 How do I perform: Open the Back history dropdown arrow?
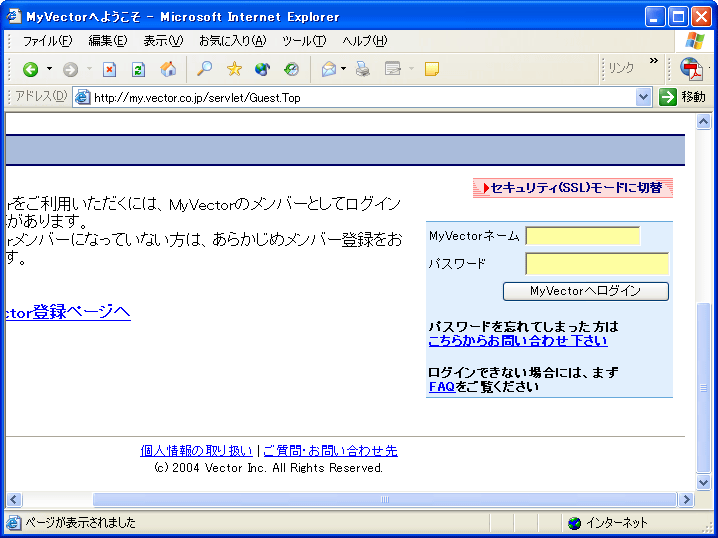click(49, 69)
